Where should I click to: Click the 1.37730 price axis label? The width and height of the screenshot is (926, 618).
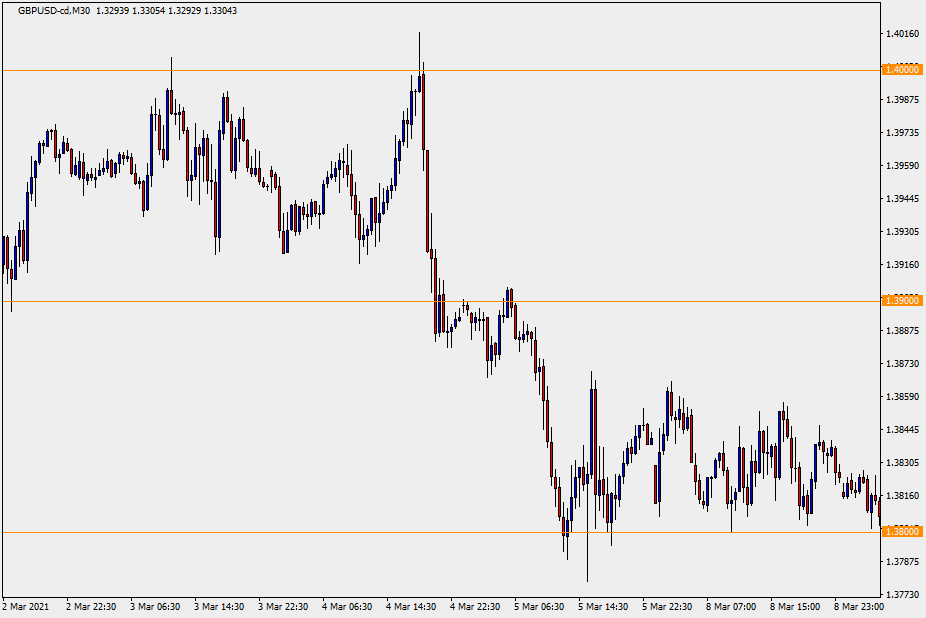click(902, 595)
